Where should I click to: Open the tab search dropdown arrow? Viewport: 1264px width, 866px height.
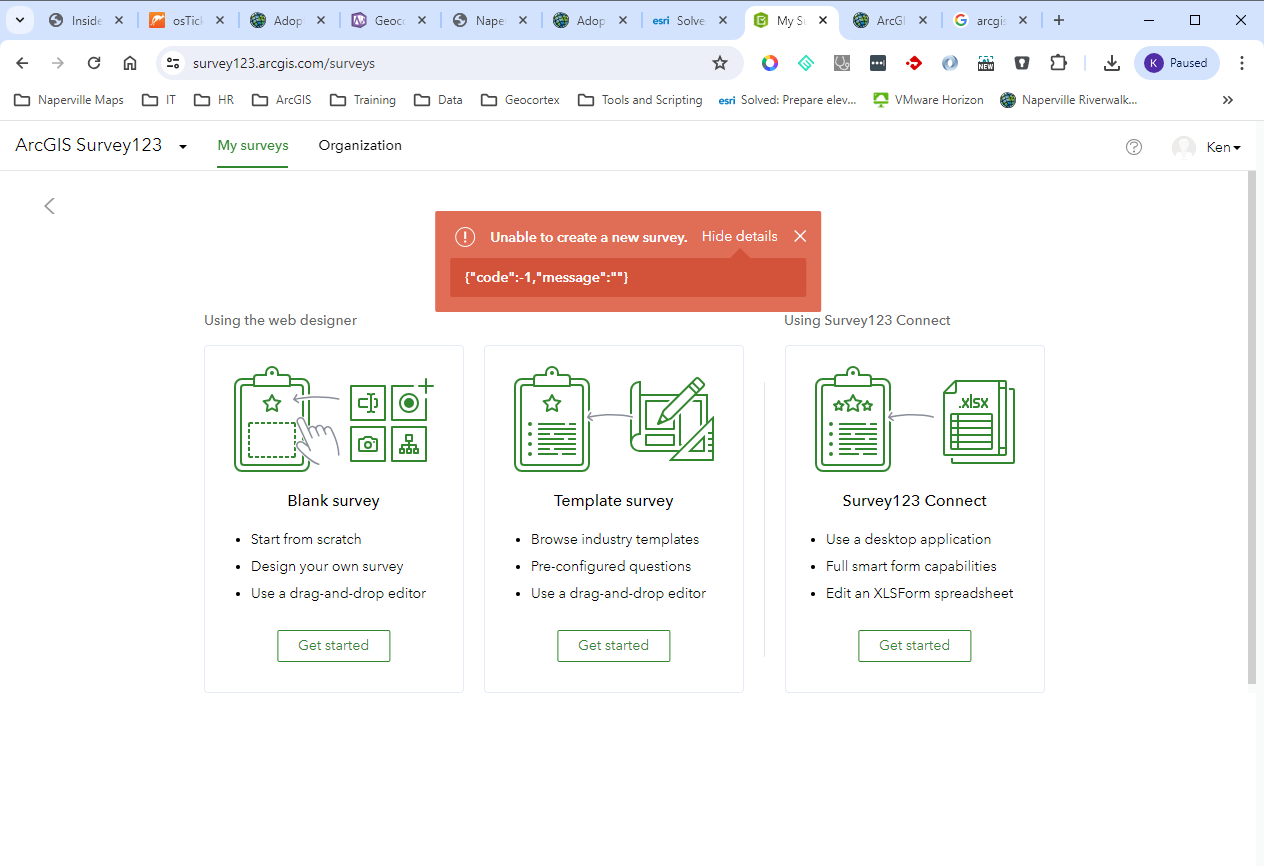click(x=20, y=20)
